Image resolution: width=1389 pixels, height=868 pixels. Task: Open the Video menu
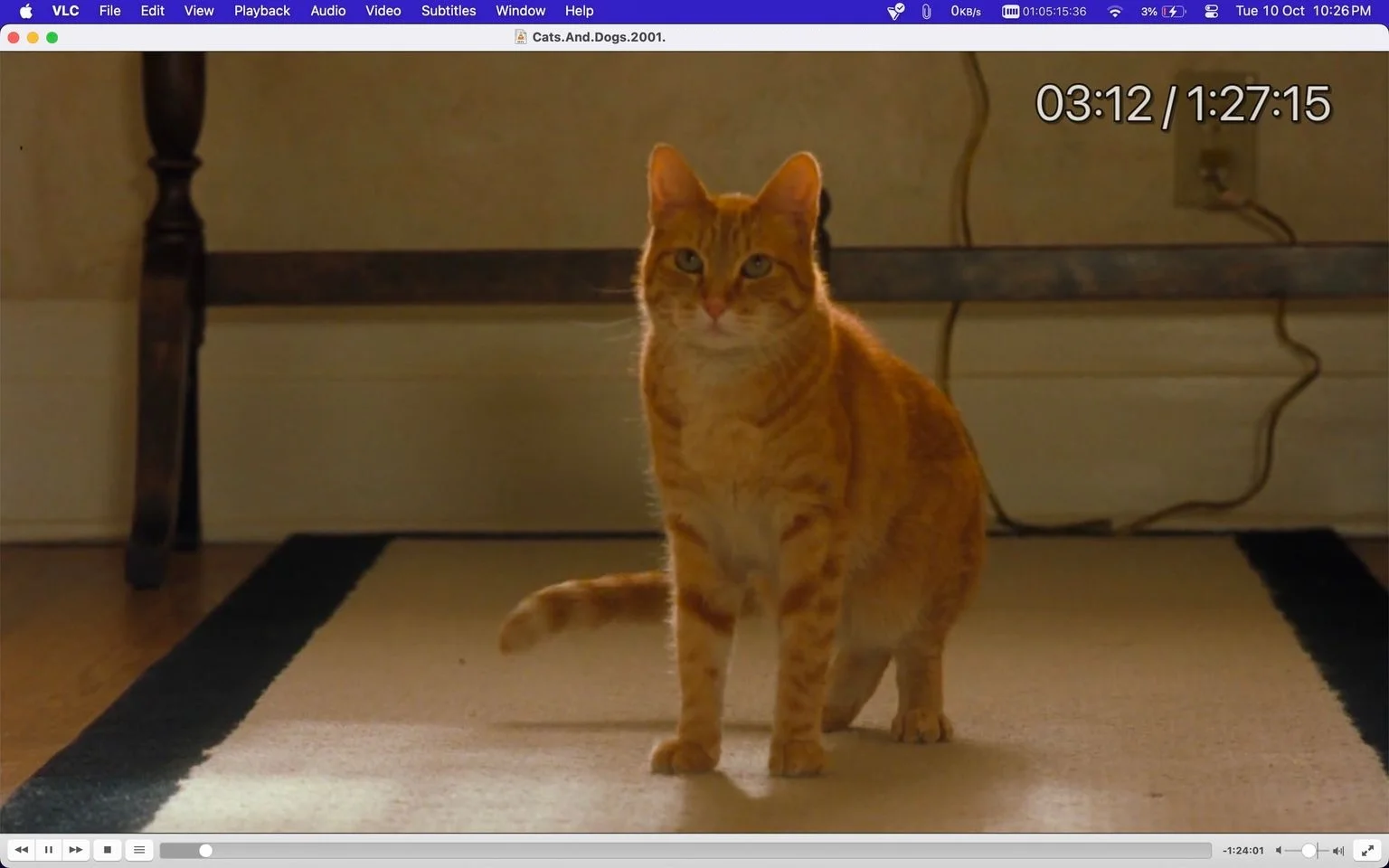[383, 11]
